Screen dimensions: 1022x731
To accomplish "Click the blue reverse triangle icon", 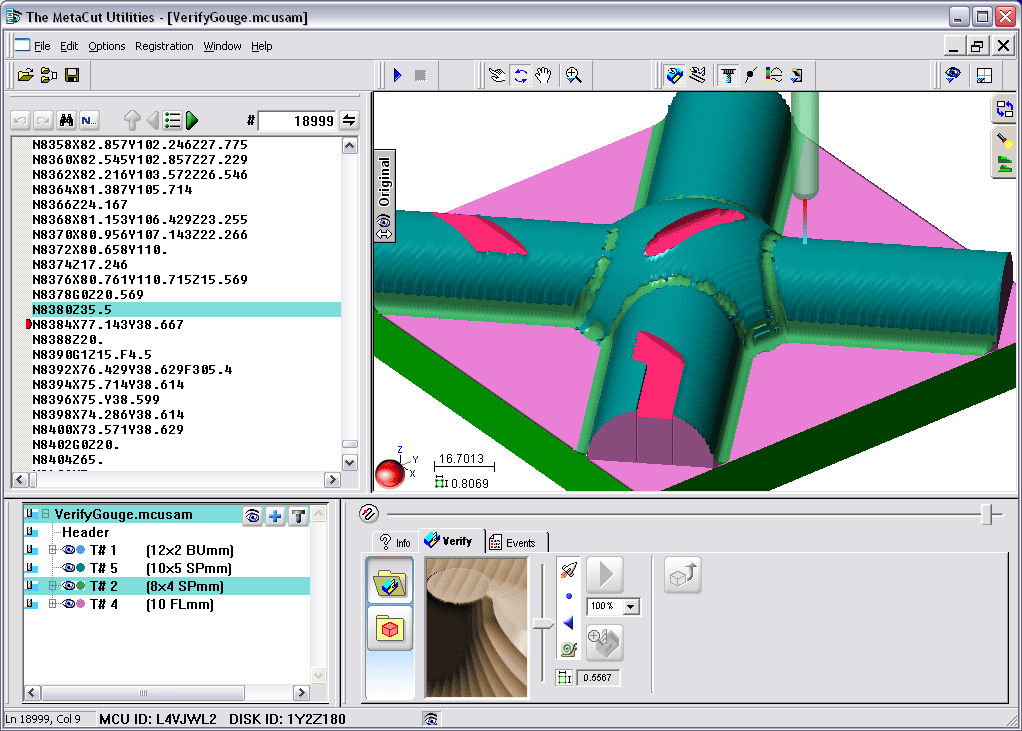I will point(568,623).
